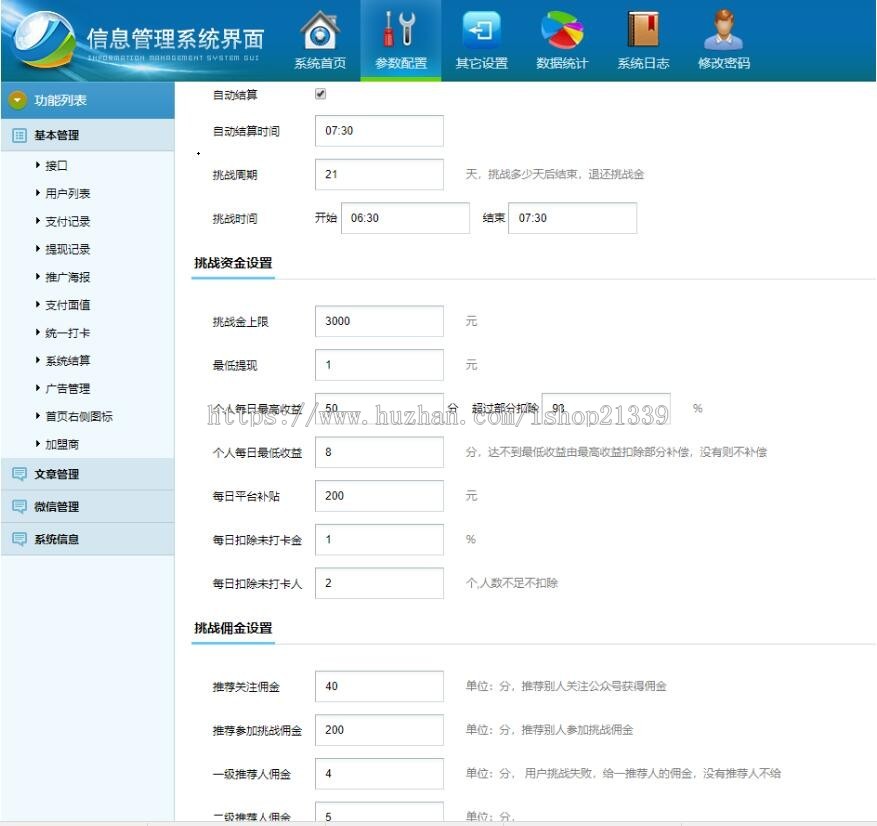Open the 提现记录 sidebar link

[68, 249]
